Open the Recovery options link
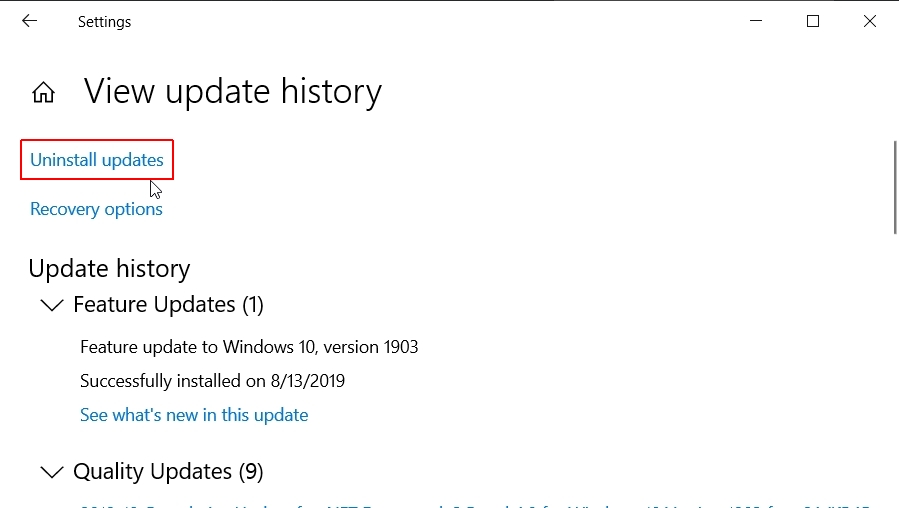 click(x=96, y=209)
